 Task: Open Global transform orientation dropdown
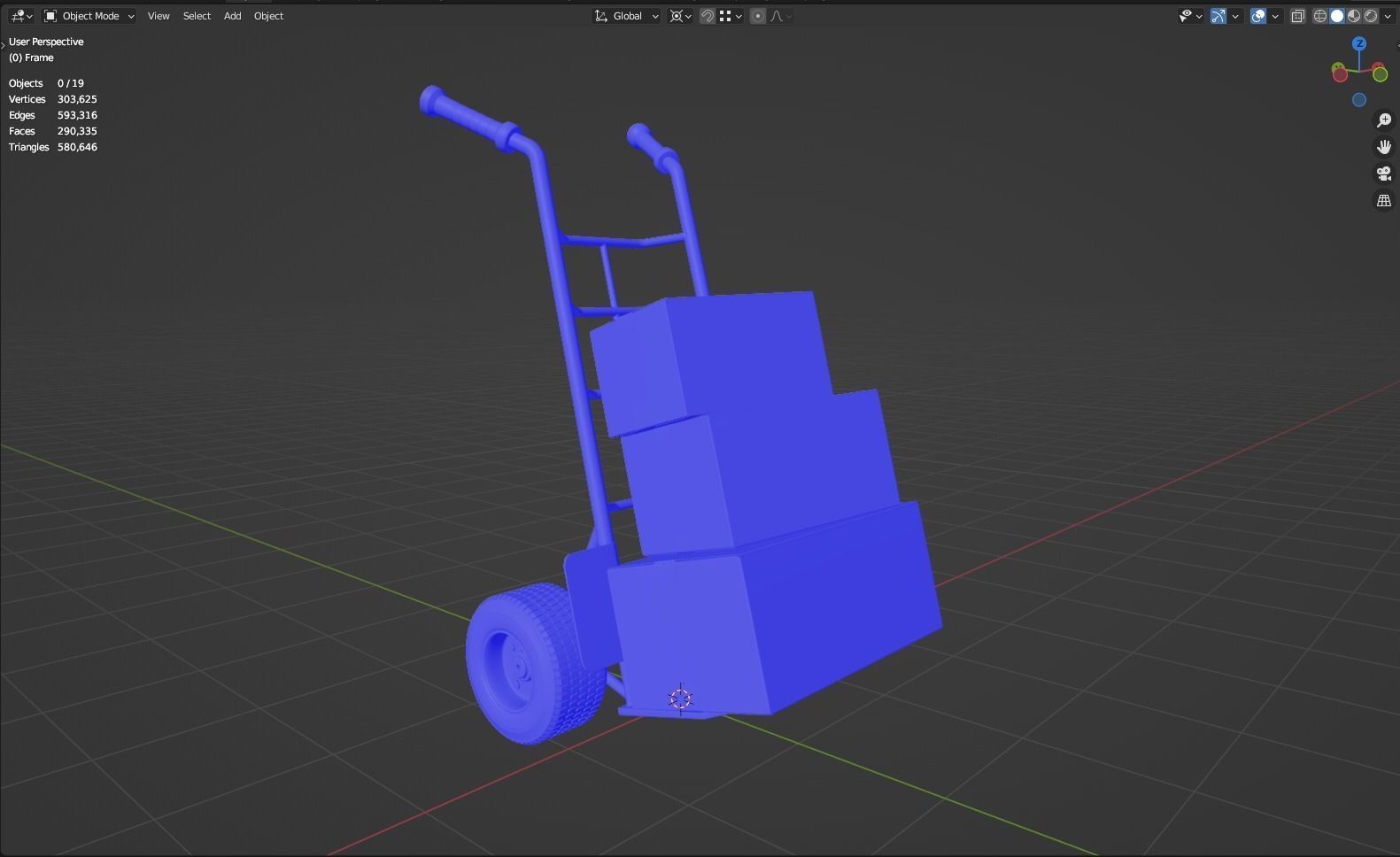[627, 16]
